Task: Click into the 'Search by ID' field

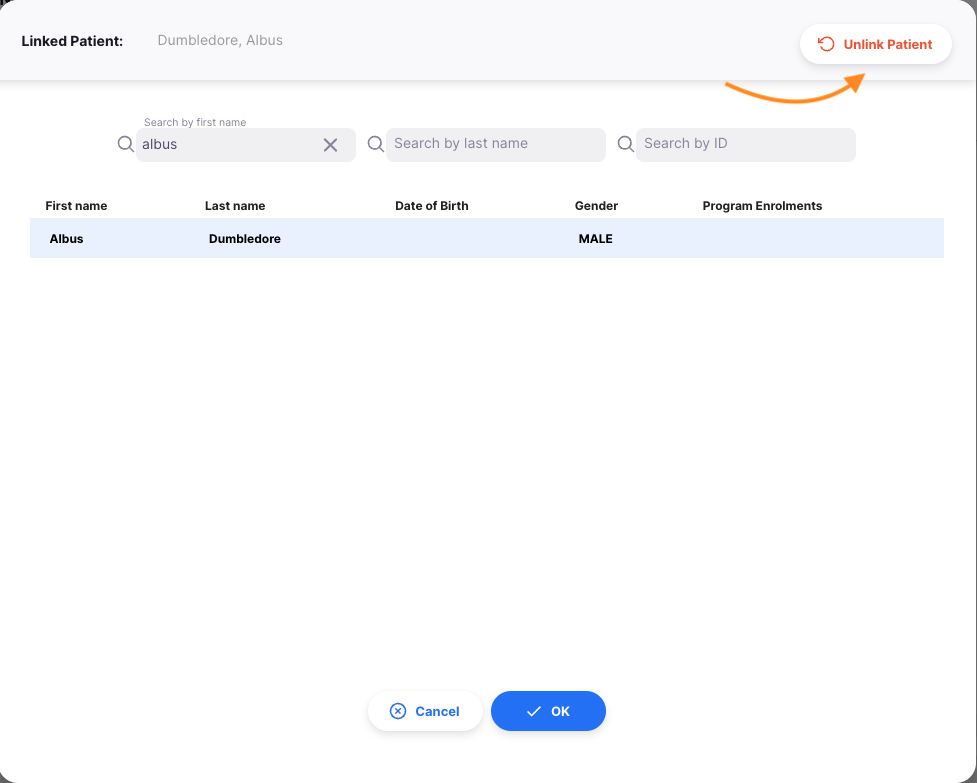Action: pos(745,144)
